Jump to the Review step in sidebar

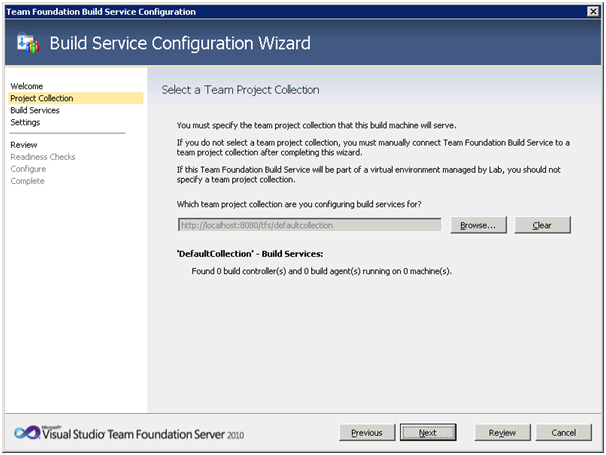point(24,145)
